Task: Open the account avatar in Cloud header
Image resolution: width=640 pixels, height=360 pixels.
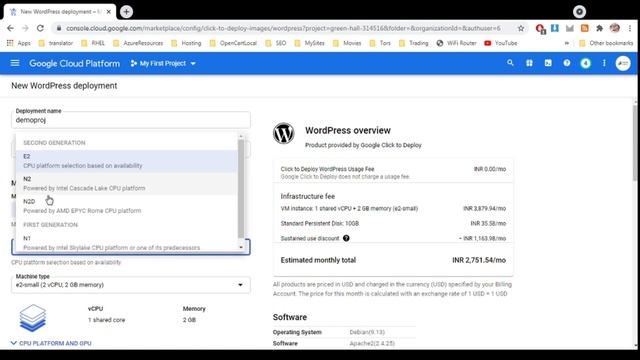Action: tap(623, 63)
